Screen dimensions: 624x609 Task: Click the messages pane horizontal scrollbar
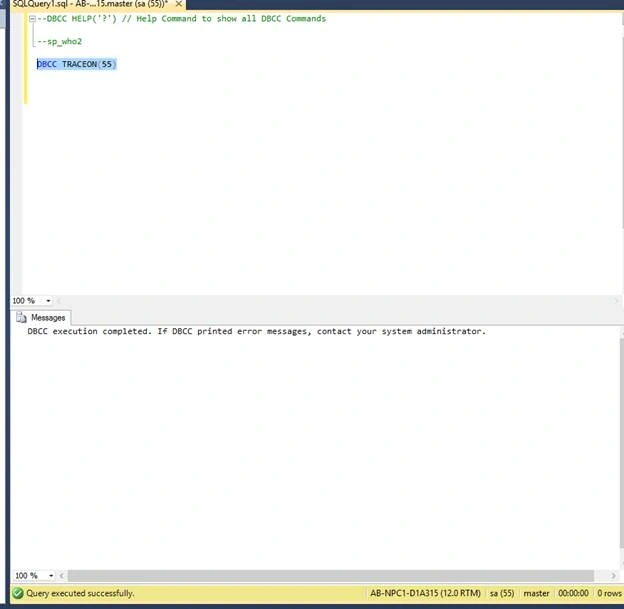(331, 576)
